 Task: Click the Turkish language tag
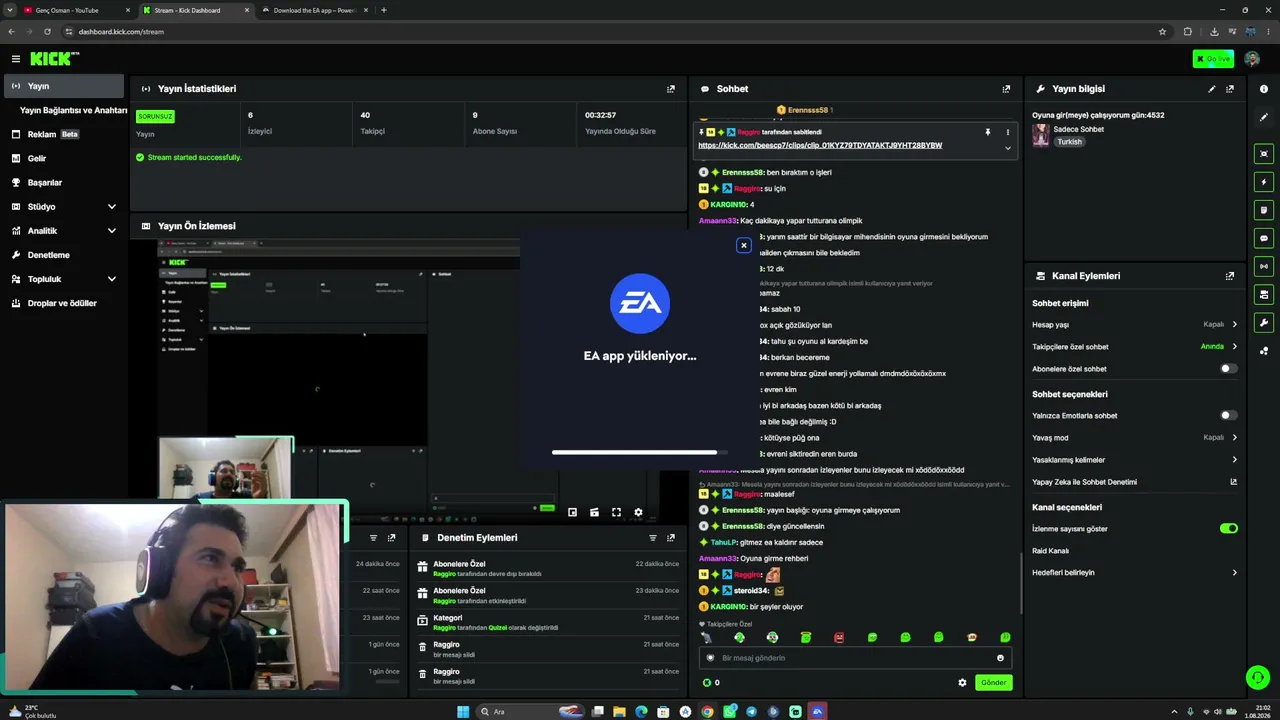[1069, 142]
